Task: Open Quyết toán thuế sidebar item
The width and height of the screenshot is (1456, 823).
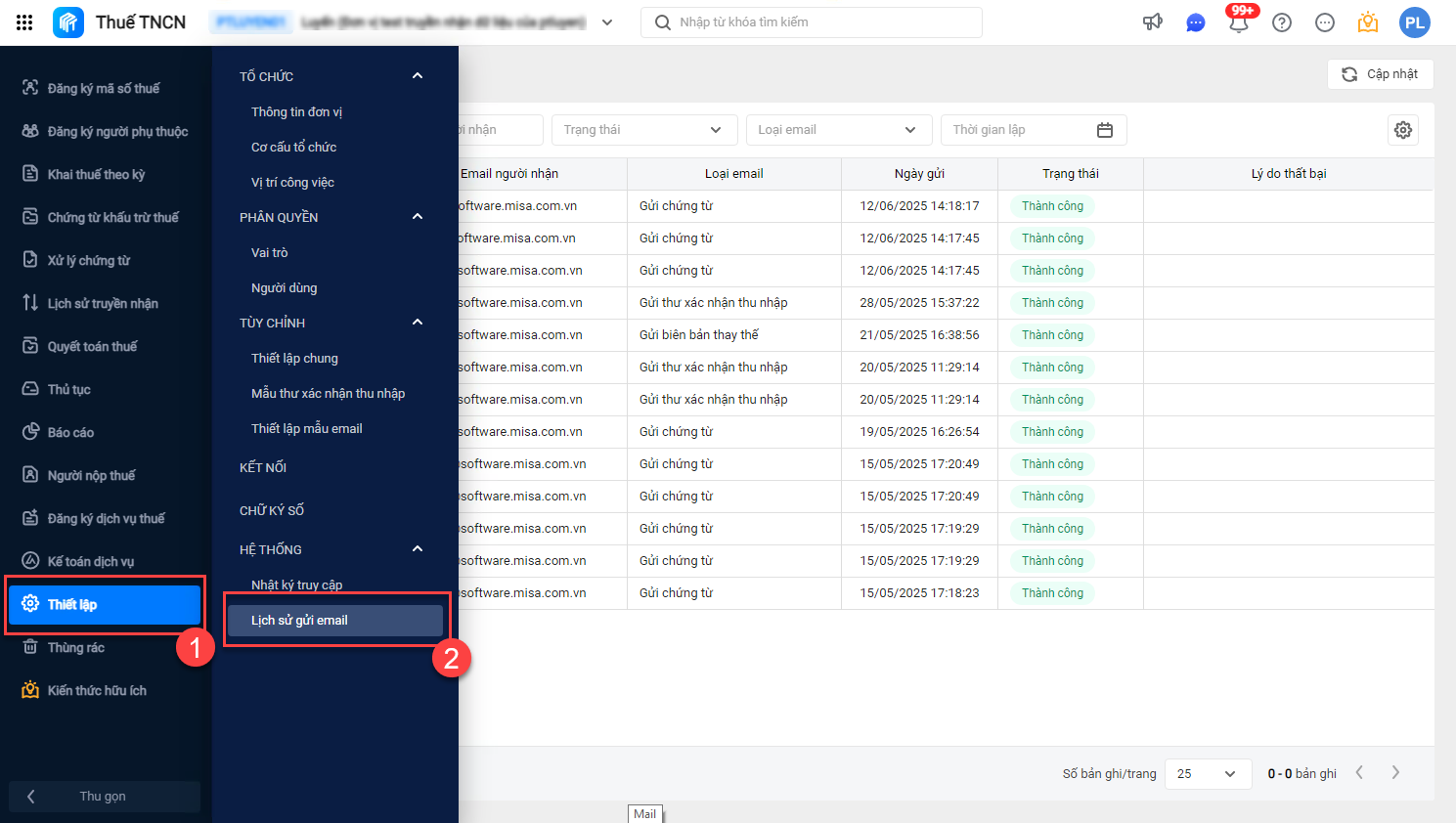Action: [105, 346]
